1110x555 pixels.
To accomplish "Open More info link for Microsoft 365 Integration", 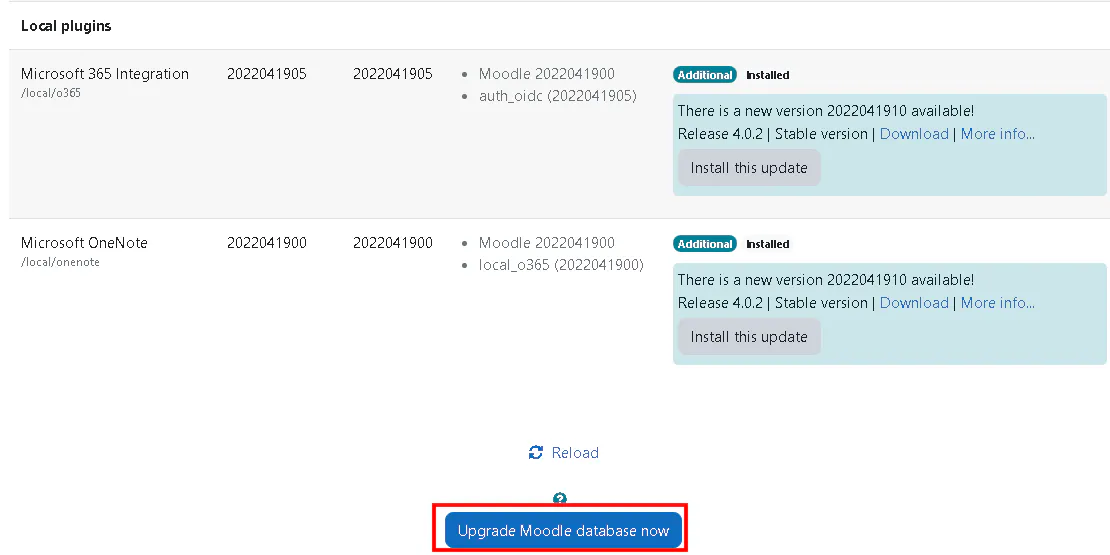I will point(997,134).
